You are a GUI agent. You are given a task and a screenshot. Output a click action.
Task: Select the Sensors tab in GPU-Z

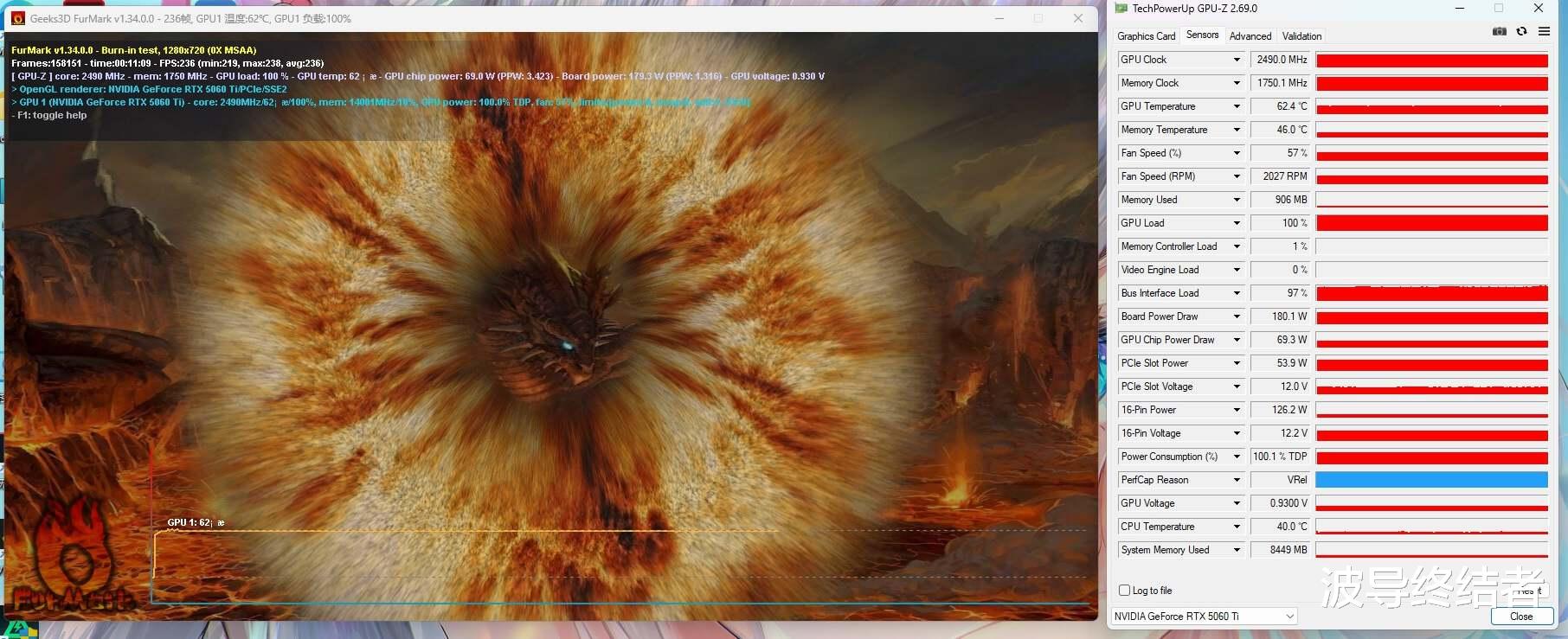click(1202, 35)
